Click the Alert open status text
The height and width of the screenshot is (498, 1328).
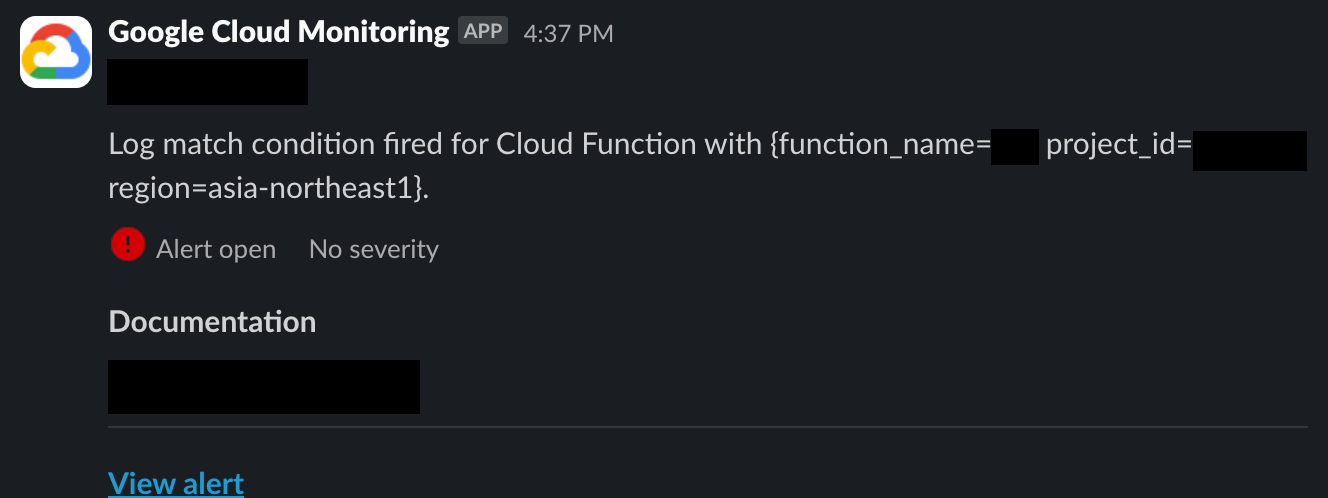(x=216, y=249)
